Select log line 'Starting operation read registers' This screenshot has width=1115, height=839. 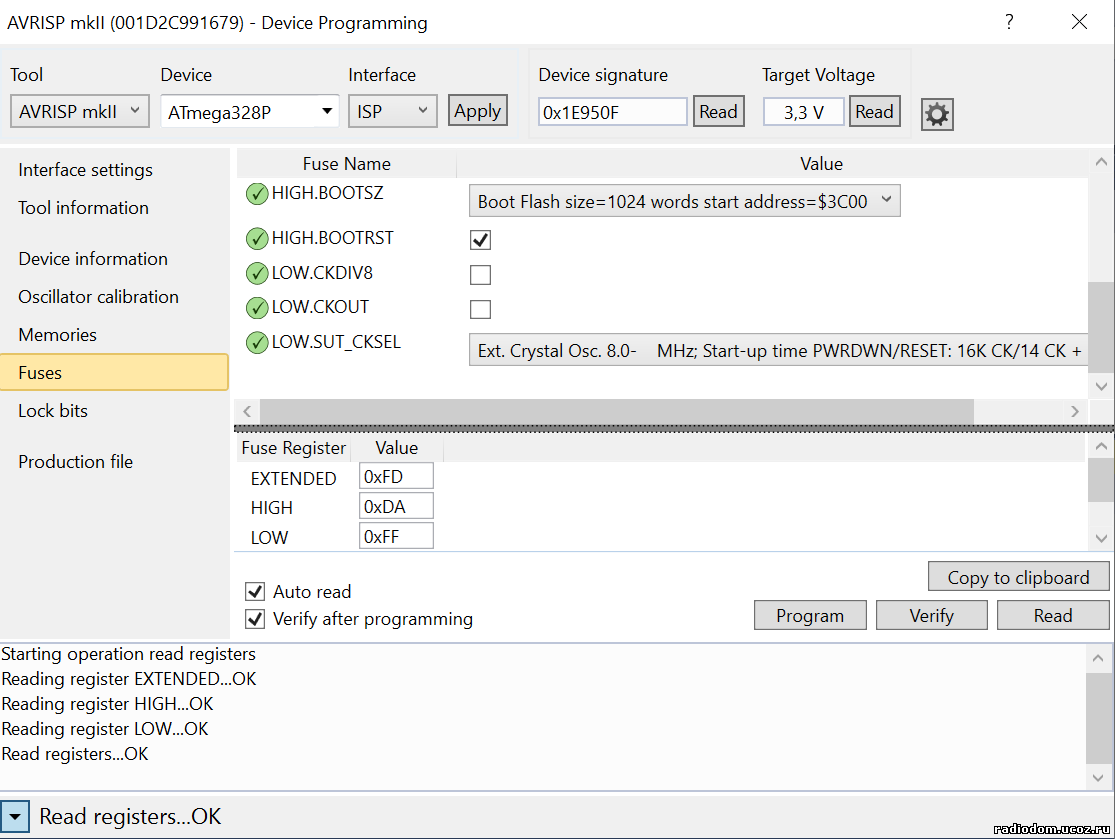(129, 654)
